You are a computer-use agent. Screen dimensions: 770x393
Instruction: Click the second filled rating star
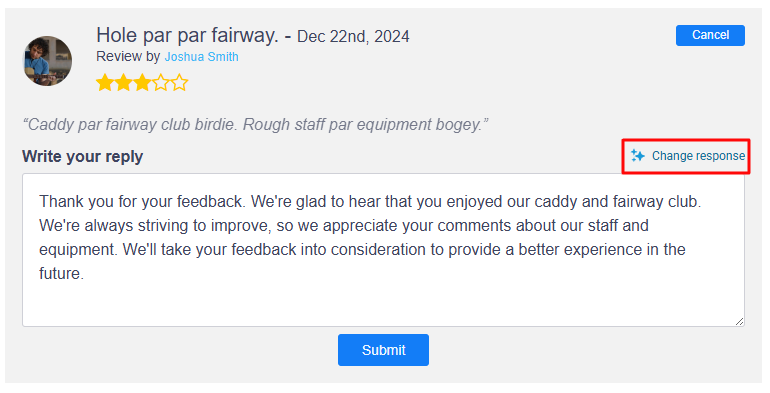(123, 83)
